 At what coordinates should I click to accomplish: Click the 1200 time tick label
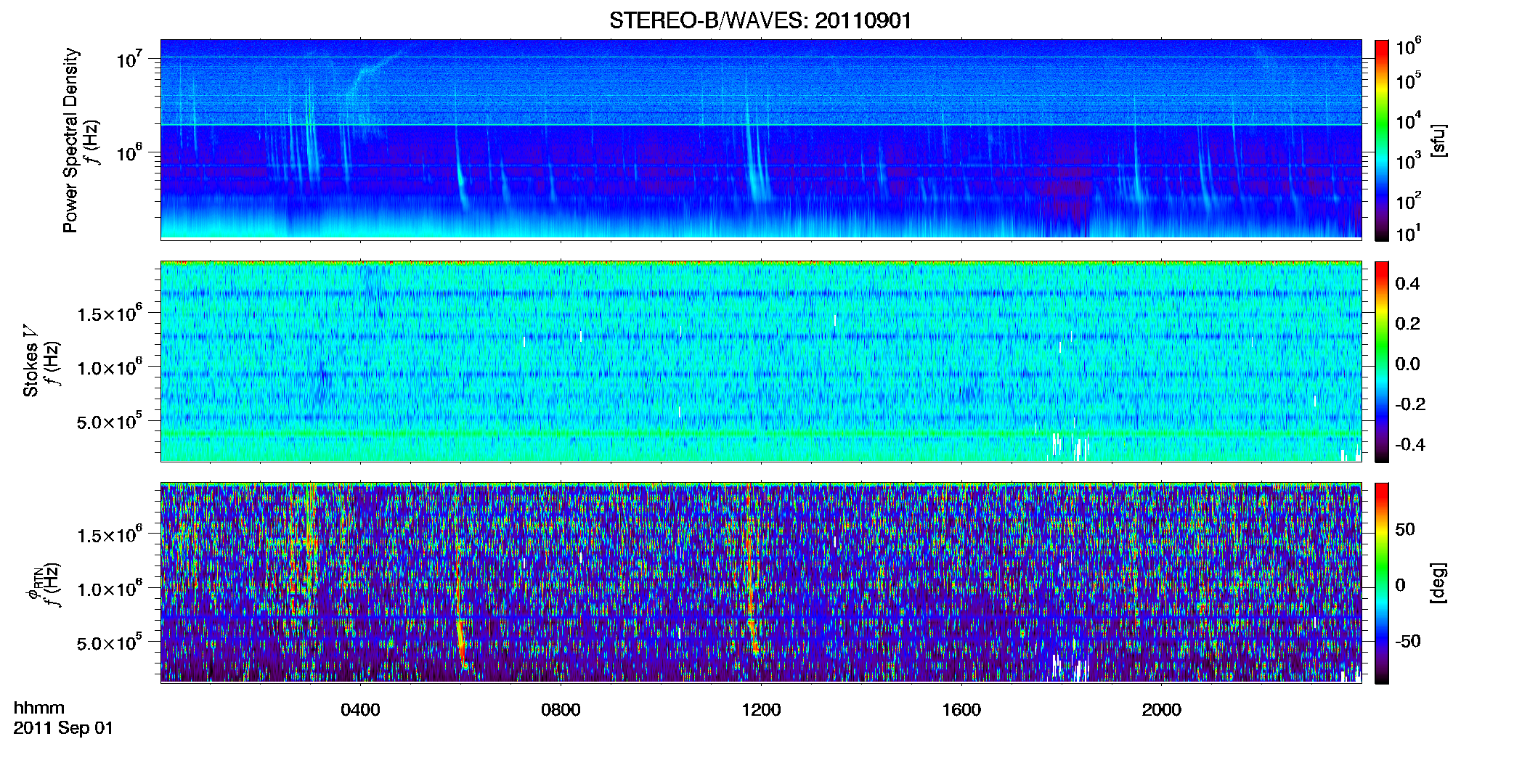[761, 710]
